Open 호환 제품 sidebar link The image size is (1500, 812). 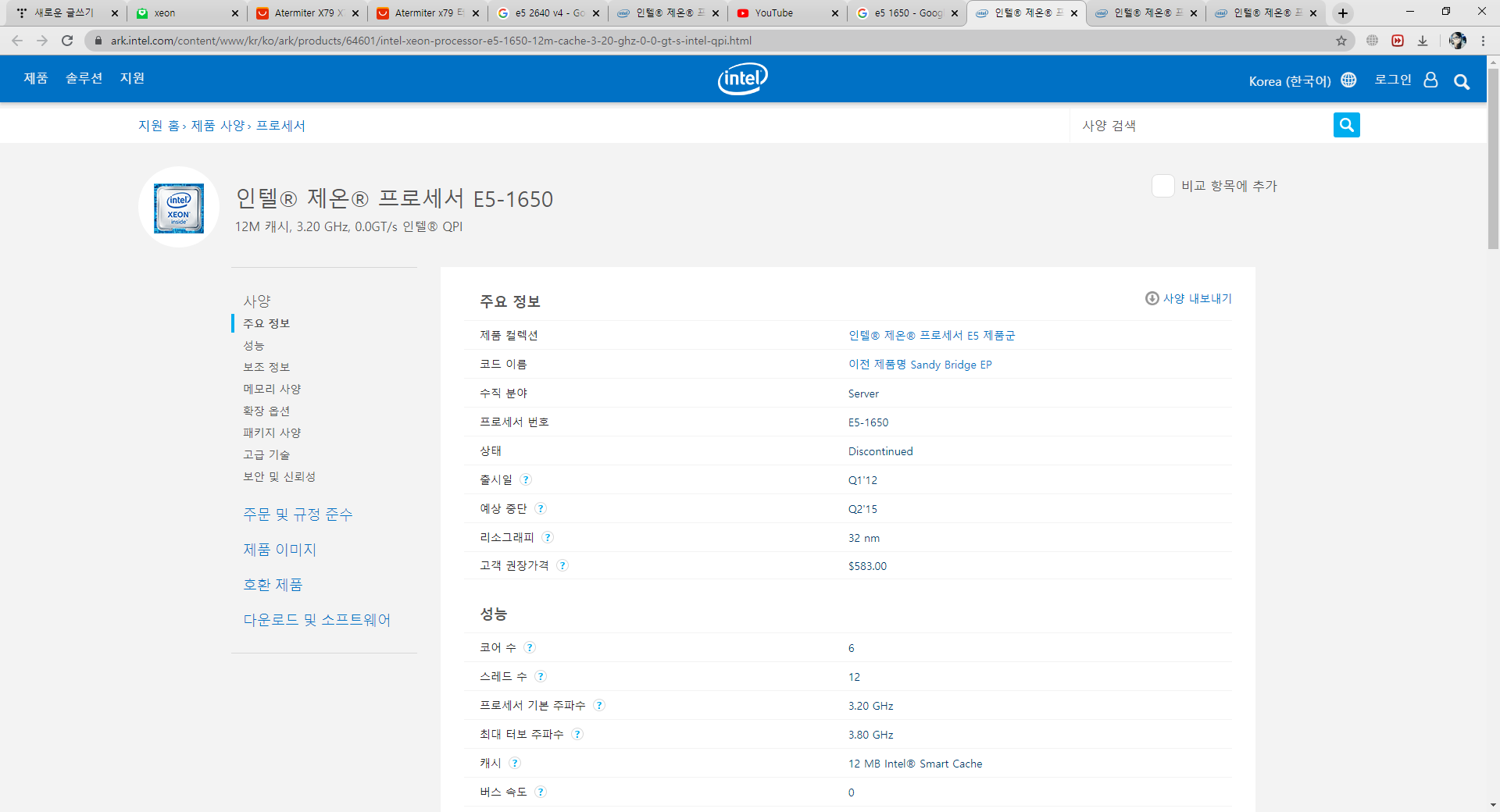click(x=273, y=585)
